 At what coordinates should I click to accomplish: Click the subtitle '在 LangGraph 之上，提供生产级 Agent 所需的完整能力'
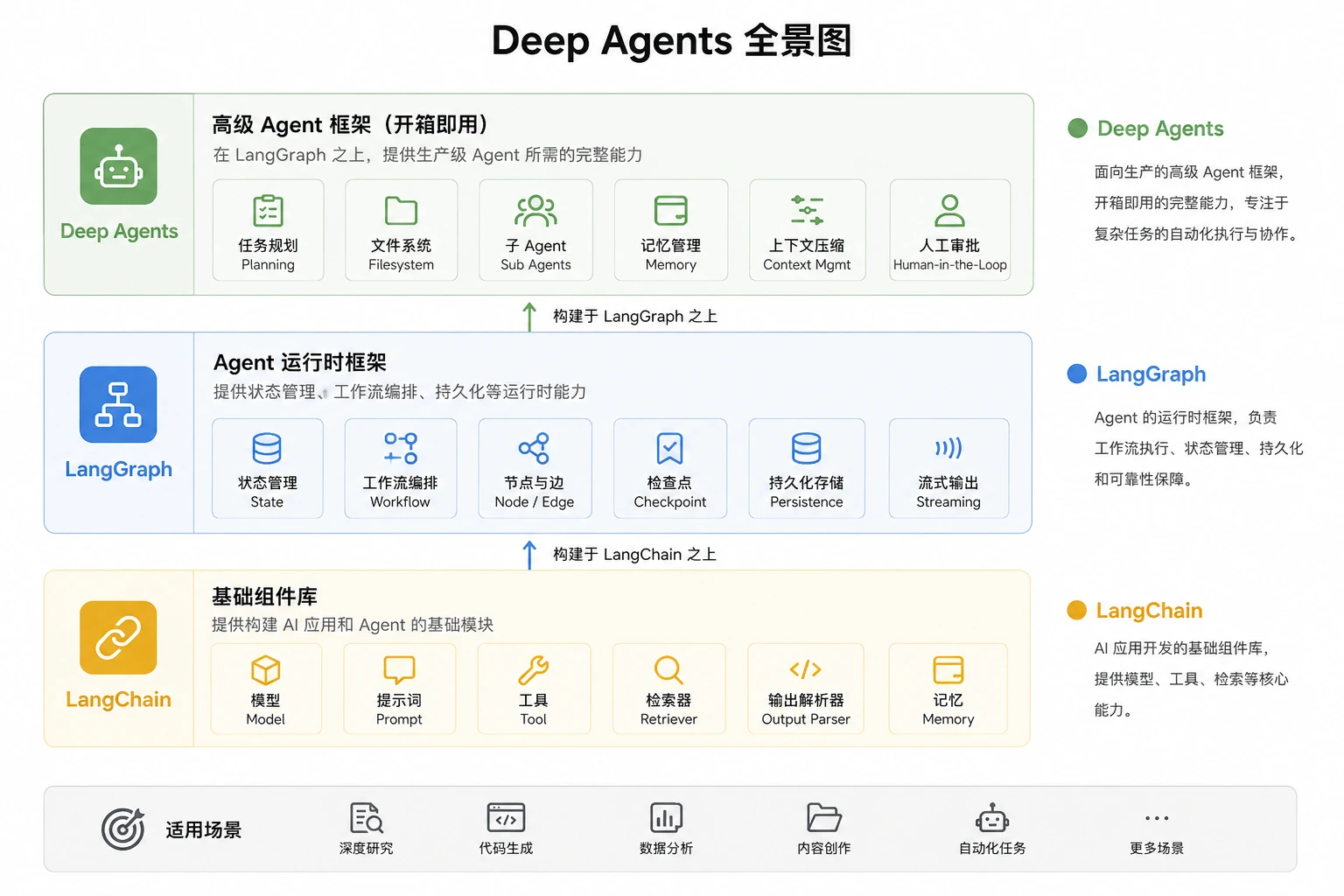pyautogui.click(x=428, y=155)
